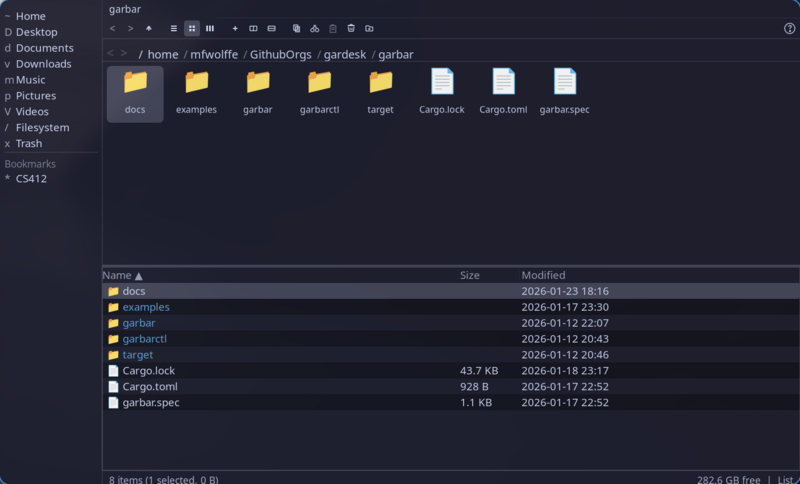Click the 2026-01-23 18:16 modified date

[x=565, y=291]
